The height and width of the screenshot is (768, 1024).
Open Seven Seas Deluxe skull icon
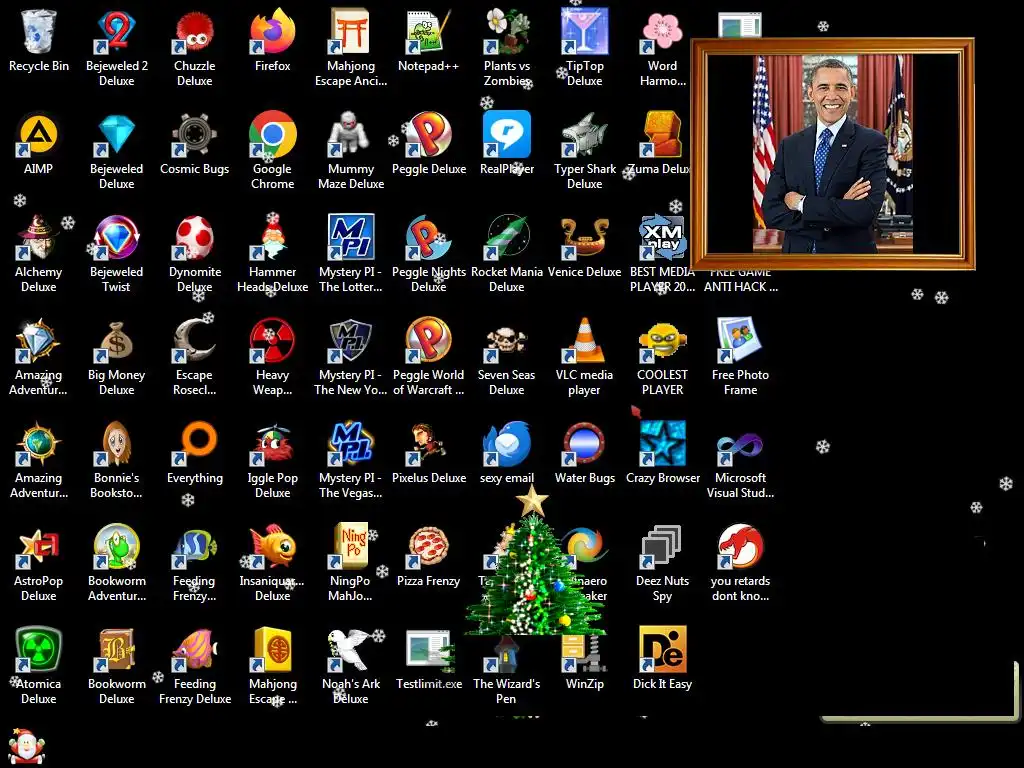[x=507, y=341]
